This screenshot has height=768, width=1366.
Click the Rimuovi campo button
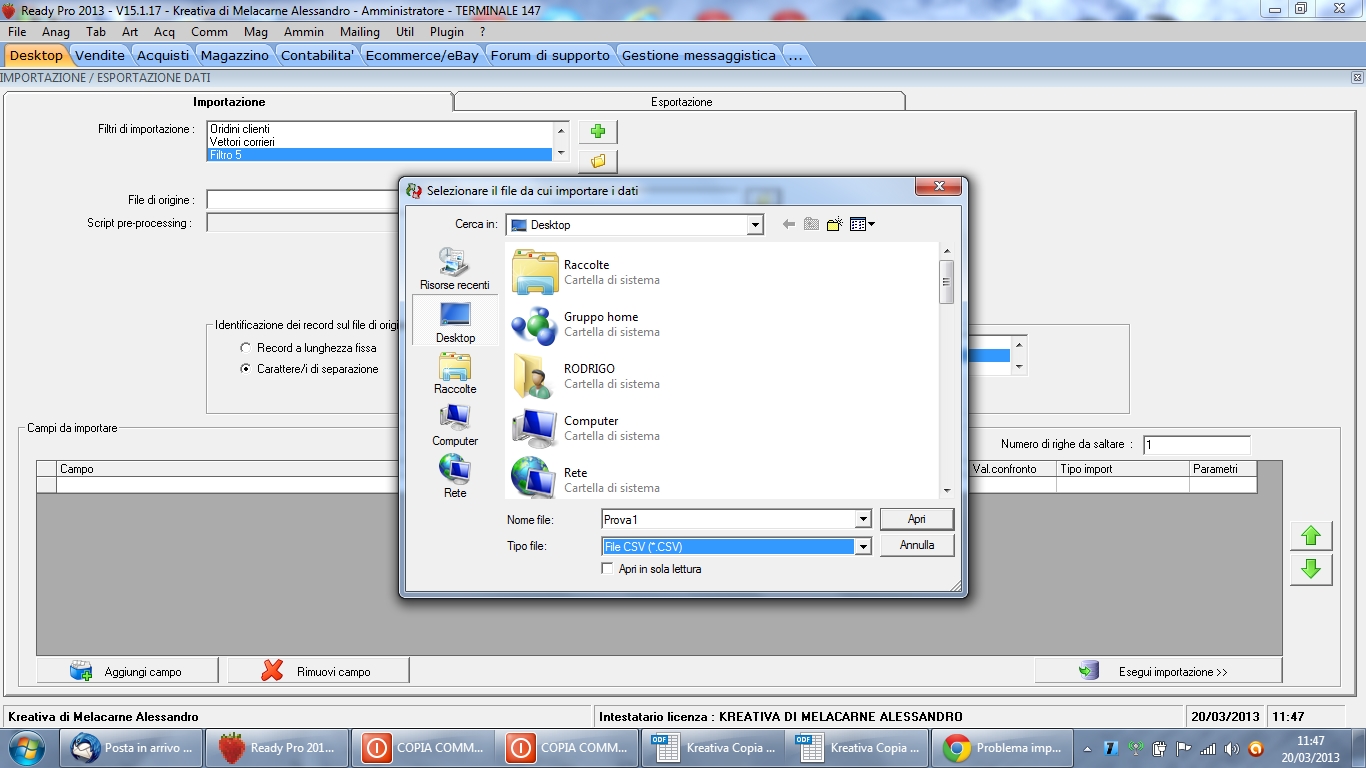point(318,671)
